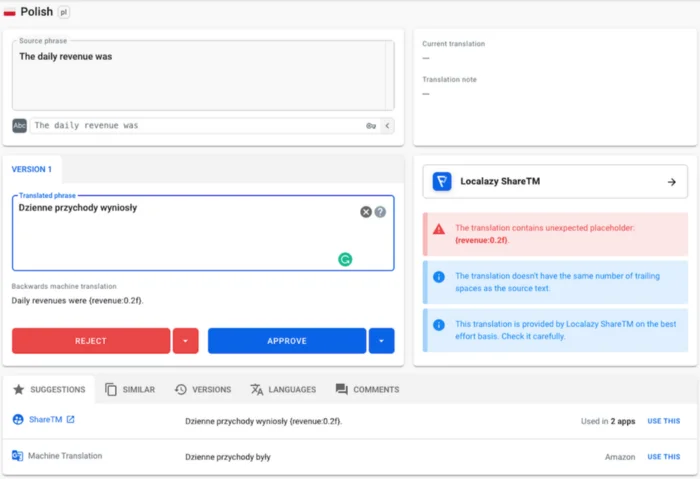This screenshot has width=700, height=479.
Task: Collapse the source panel with the chevron
Action: [x=387, y=126]
